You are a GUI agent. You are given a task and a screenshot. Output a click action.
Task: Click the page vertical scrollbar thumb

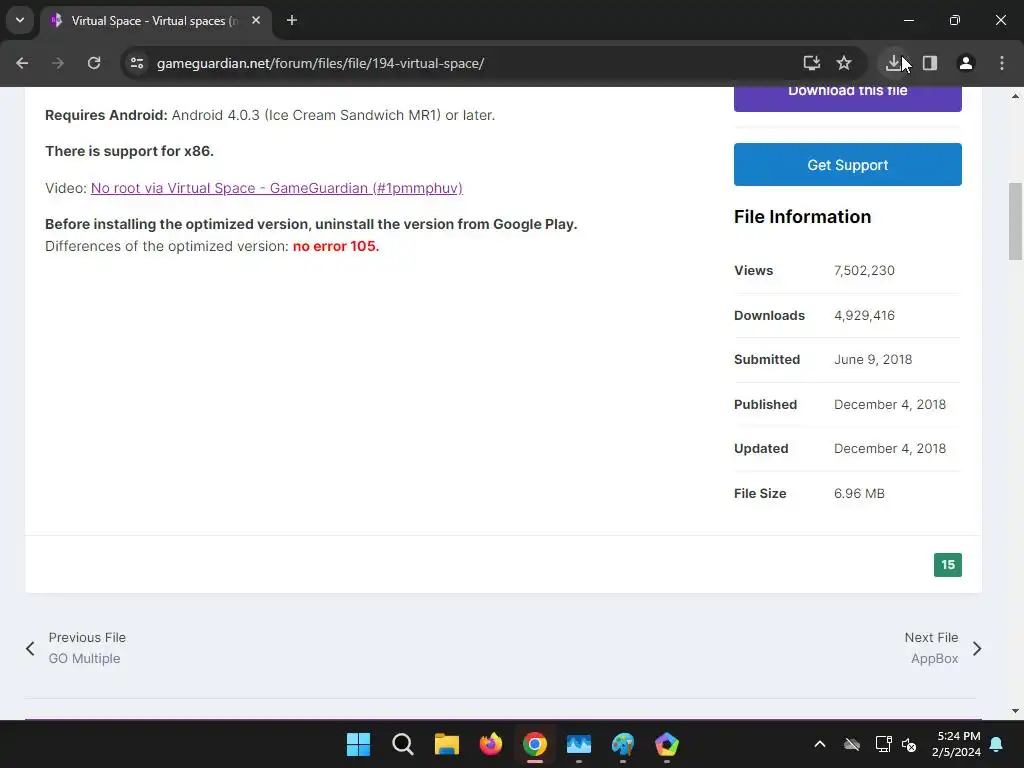(1015, 221)
